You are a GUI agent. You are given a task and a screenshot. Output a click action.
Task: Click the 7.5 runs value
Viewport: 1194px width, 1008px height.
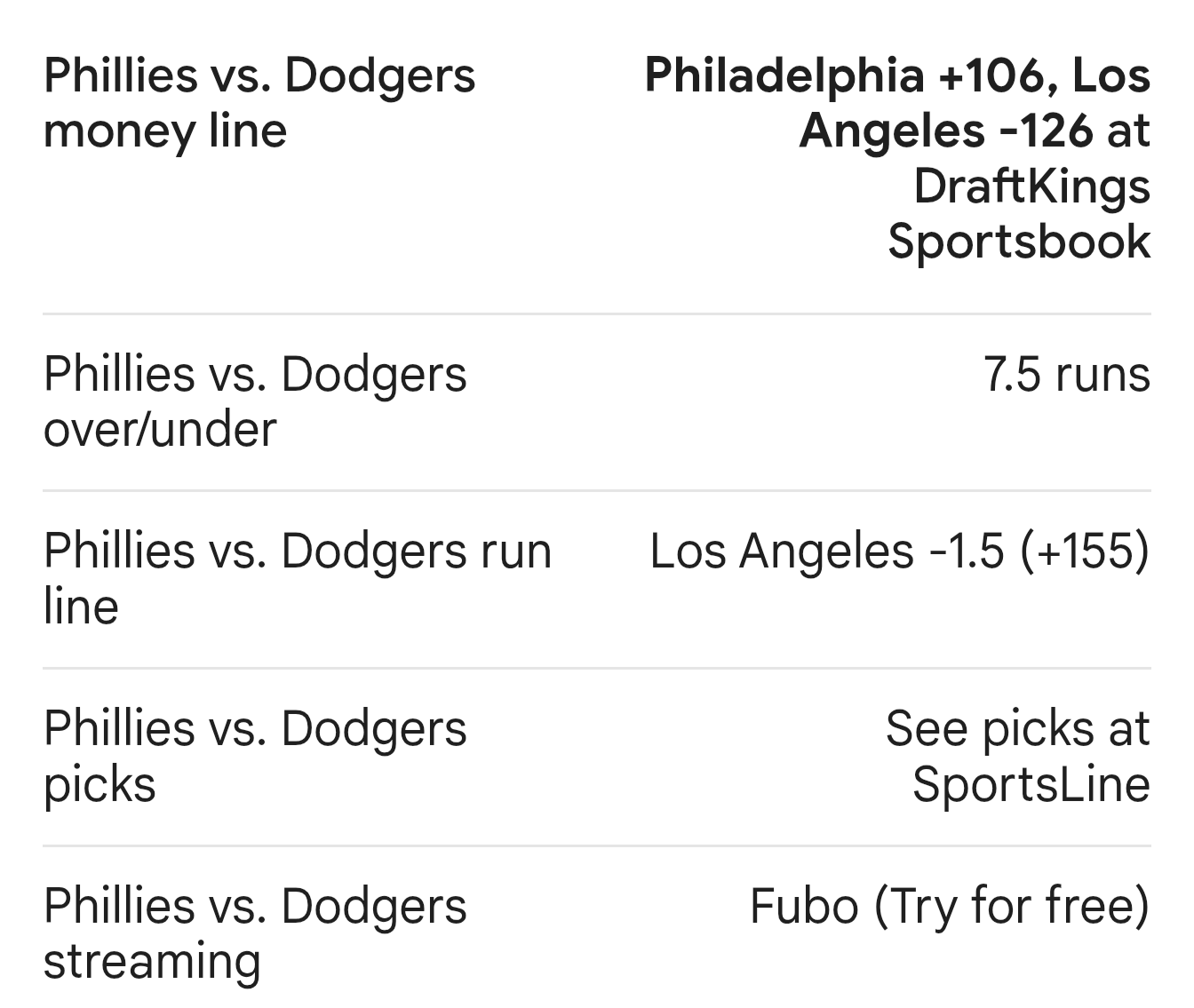click(x=1066, y=374)
